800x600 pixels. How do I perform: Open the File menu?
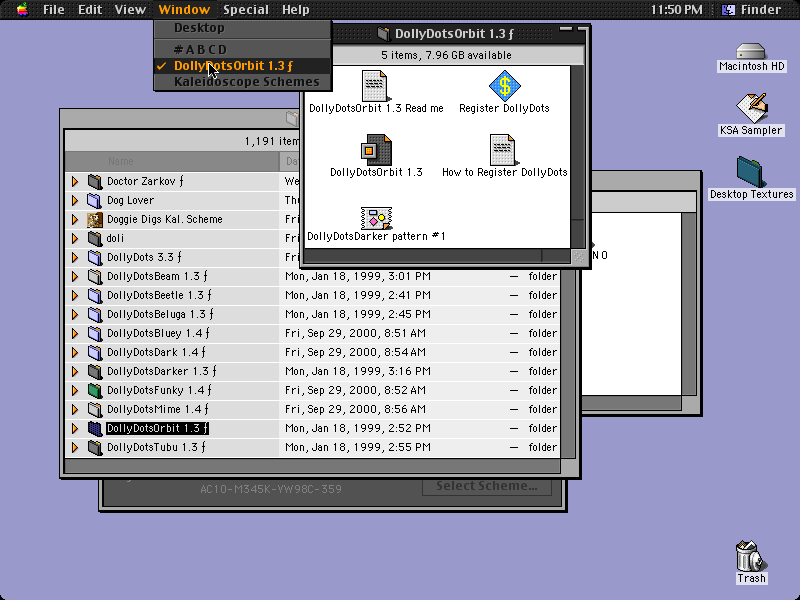tap(54, 10)
